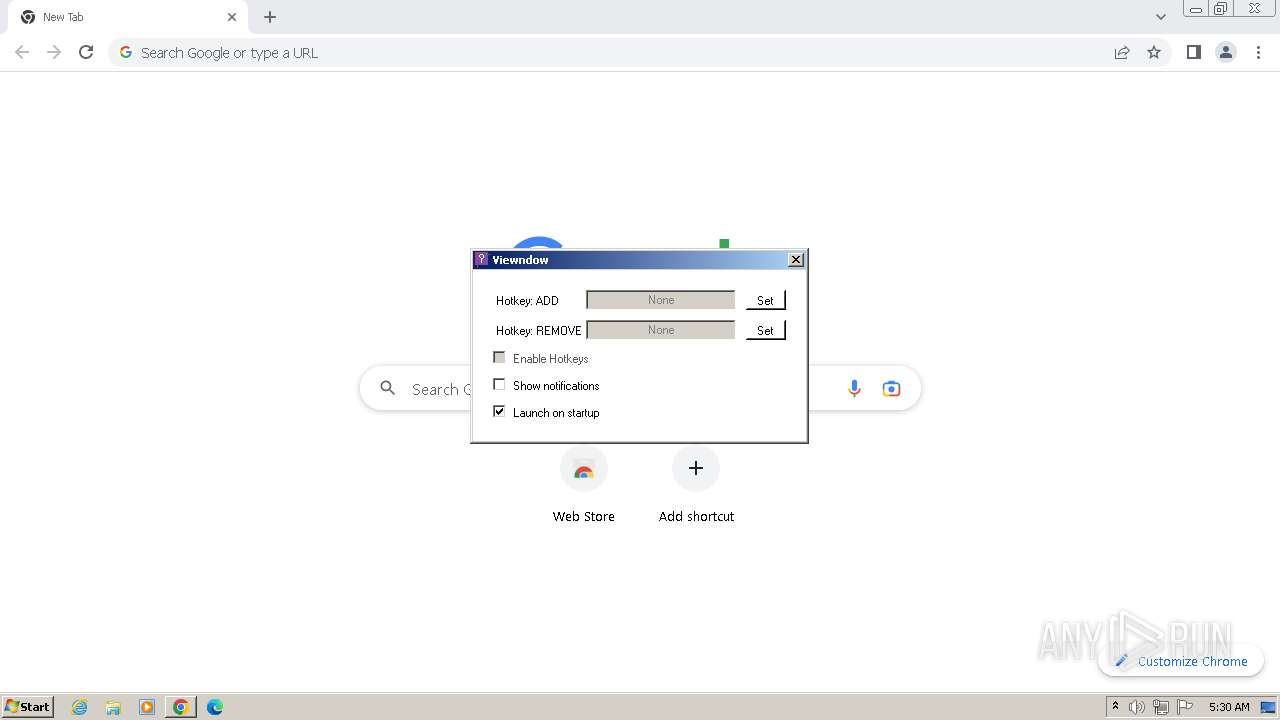Open the tab search dropdown arrow

click(1161, 17)
